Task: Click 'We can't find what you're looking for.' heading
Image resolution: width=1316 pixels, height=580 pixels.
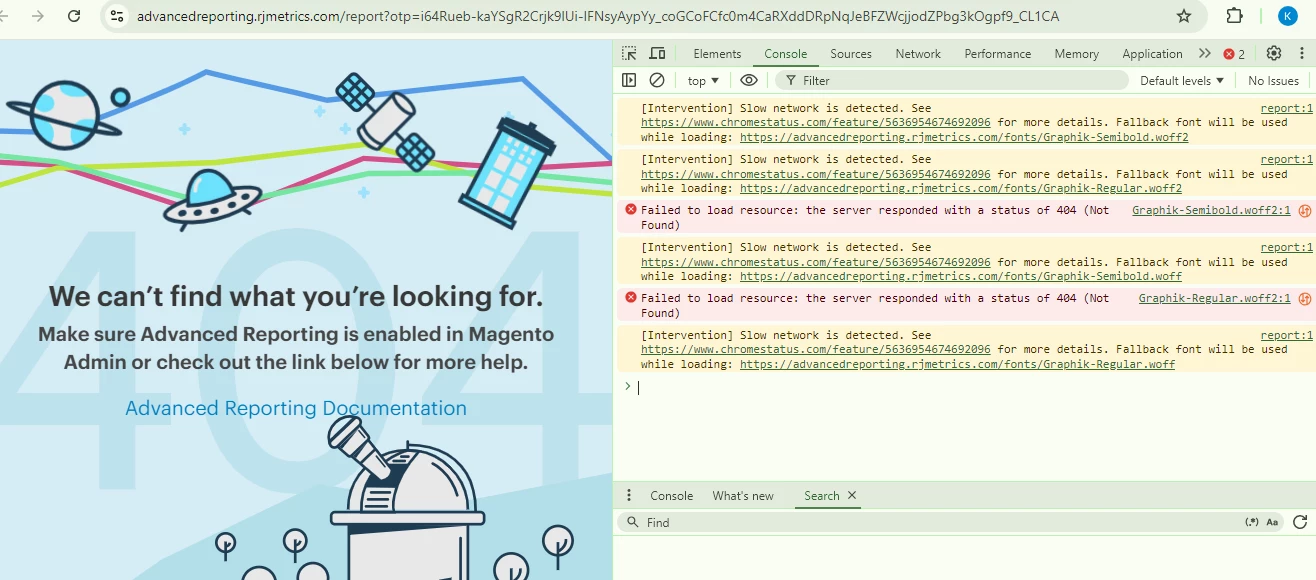Action: [296, 296]
